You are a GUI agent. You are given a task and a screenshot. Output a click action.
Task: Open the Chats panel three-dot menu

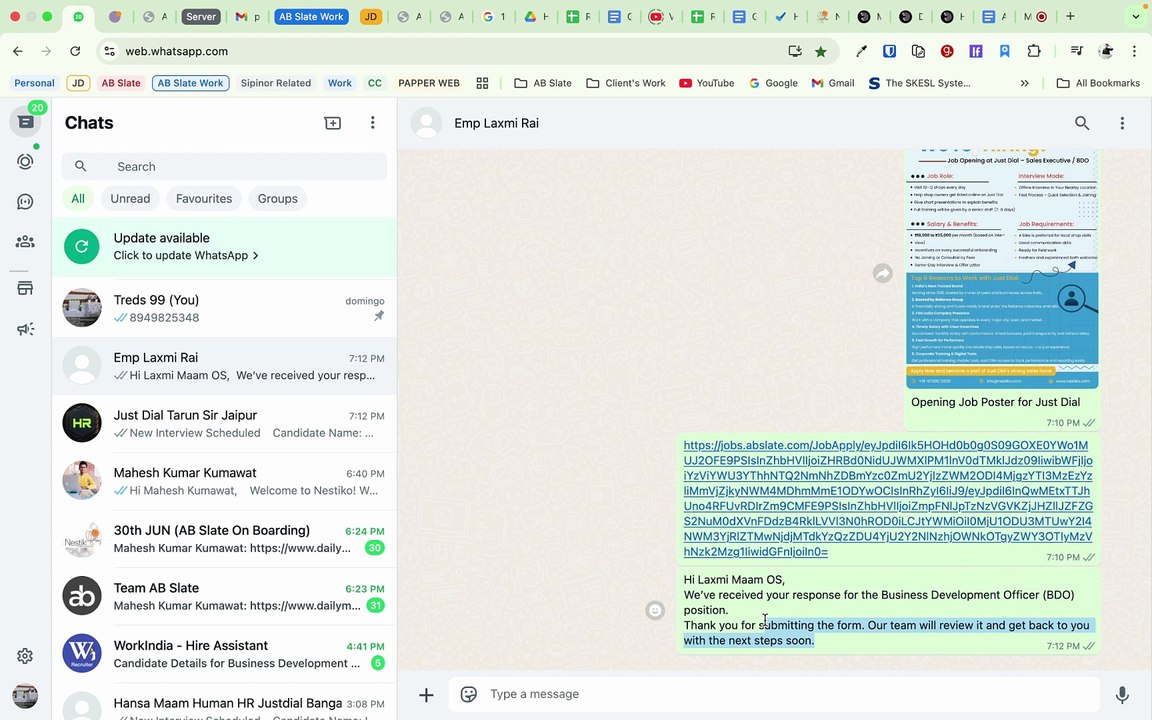point(372,123)
